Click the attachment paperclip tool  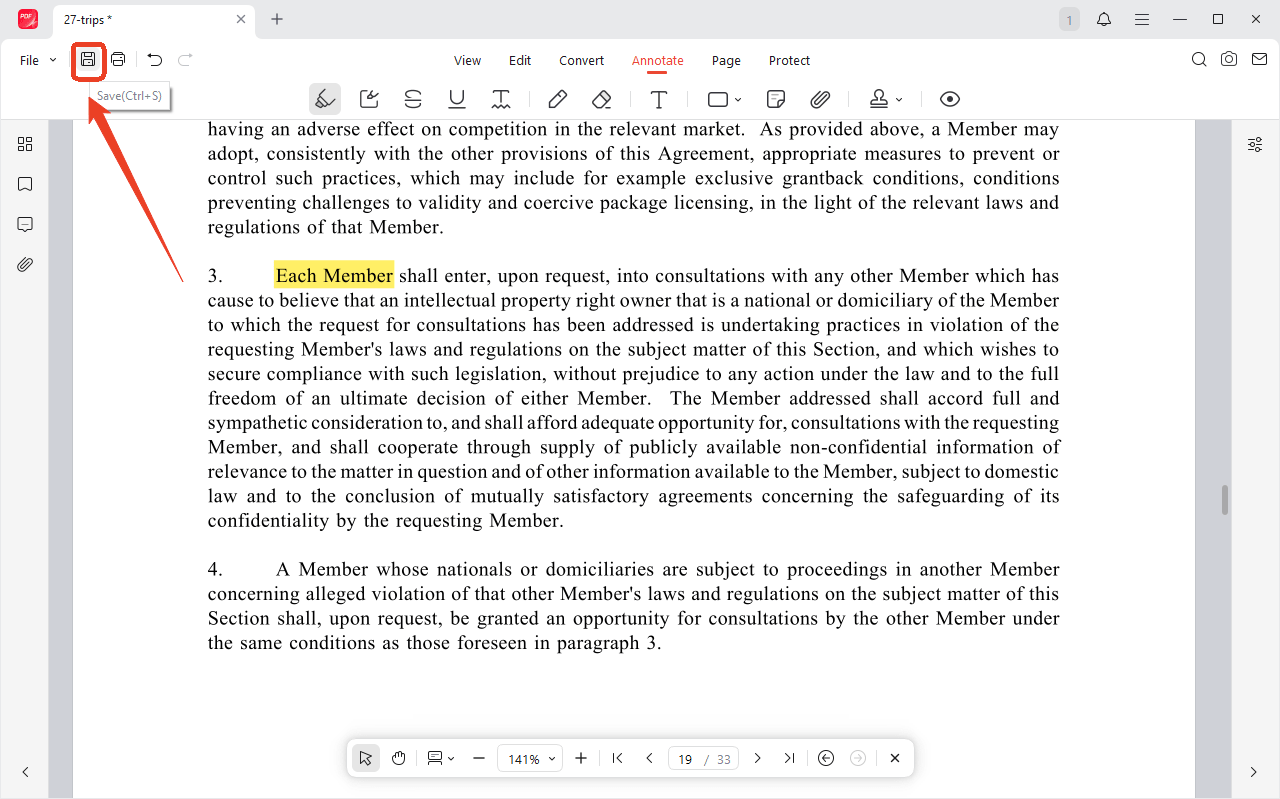click(820, 99)
